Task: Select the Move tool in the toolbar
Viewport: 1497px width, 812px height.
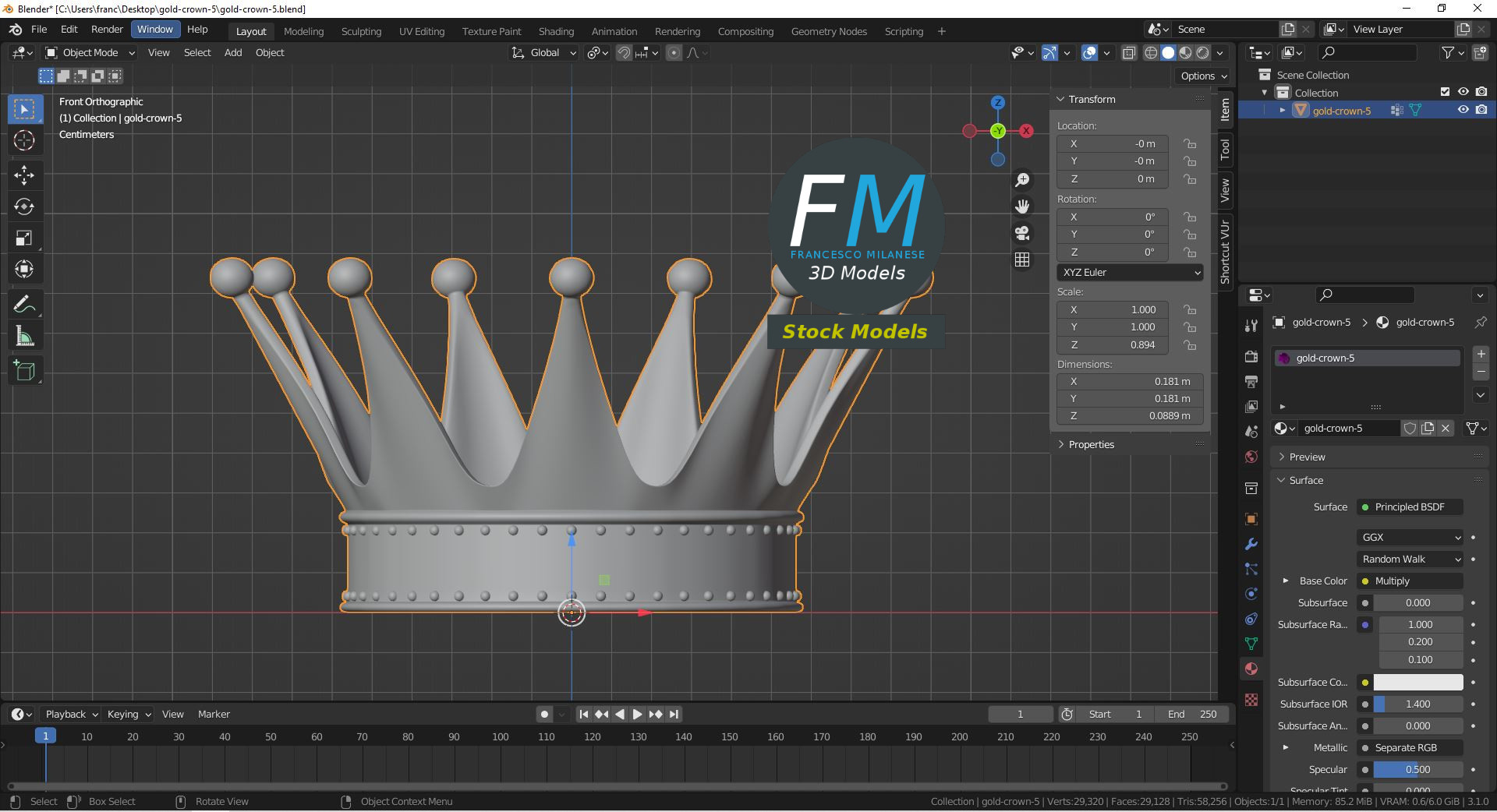Action: pos(24,175)
